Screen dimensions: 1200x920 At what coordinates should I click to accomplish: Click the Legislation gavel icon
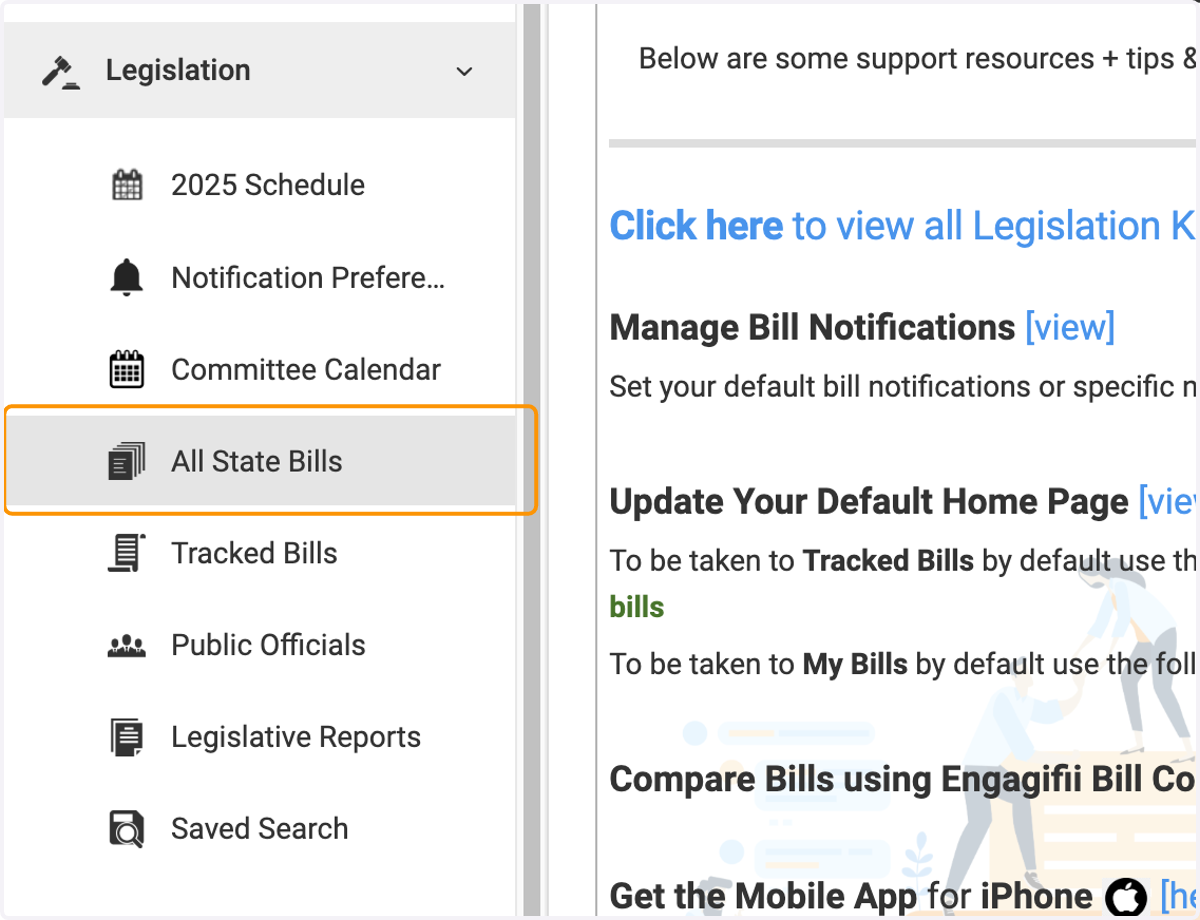tap(60, 72)
